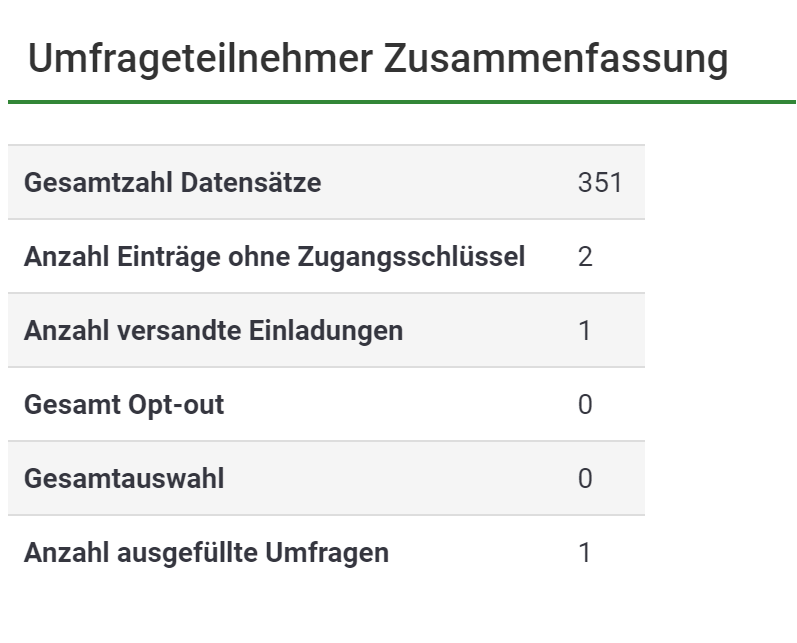Image resolution: width=797 pixels, height=643 pixels.
Task: Click the value 351 for total records
Action: pos(599,183)
